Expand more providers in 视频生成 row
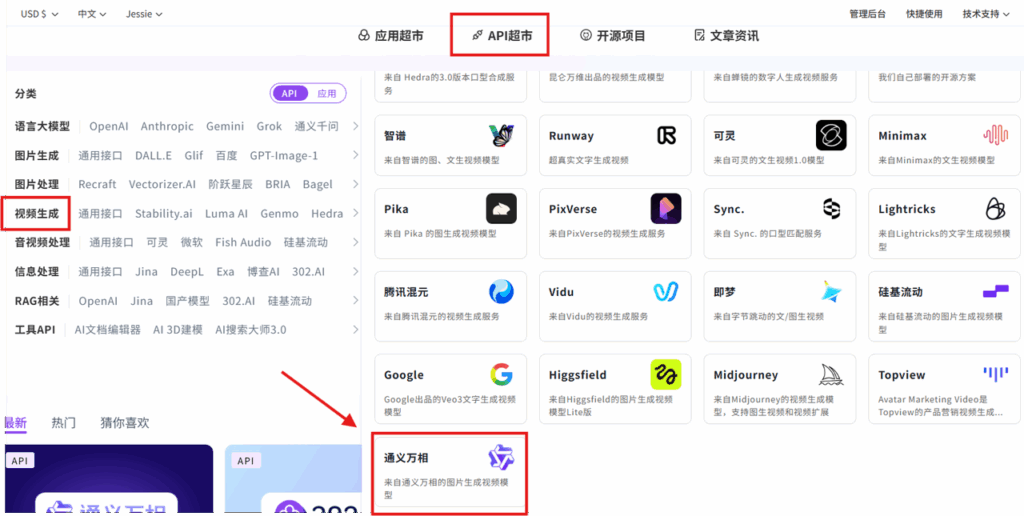The image size is (1024, 516). point(355,214)
